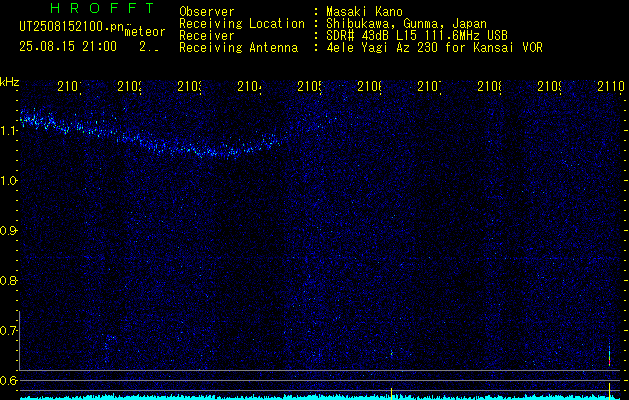
Task: Click the 2107 time axis label
Action: coord(429,86)
